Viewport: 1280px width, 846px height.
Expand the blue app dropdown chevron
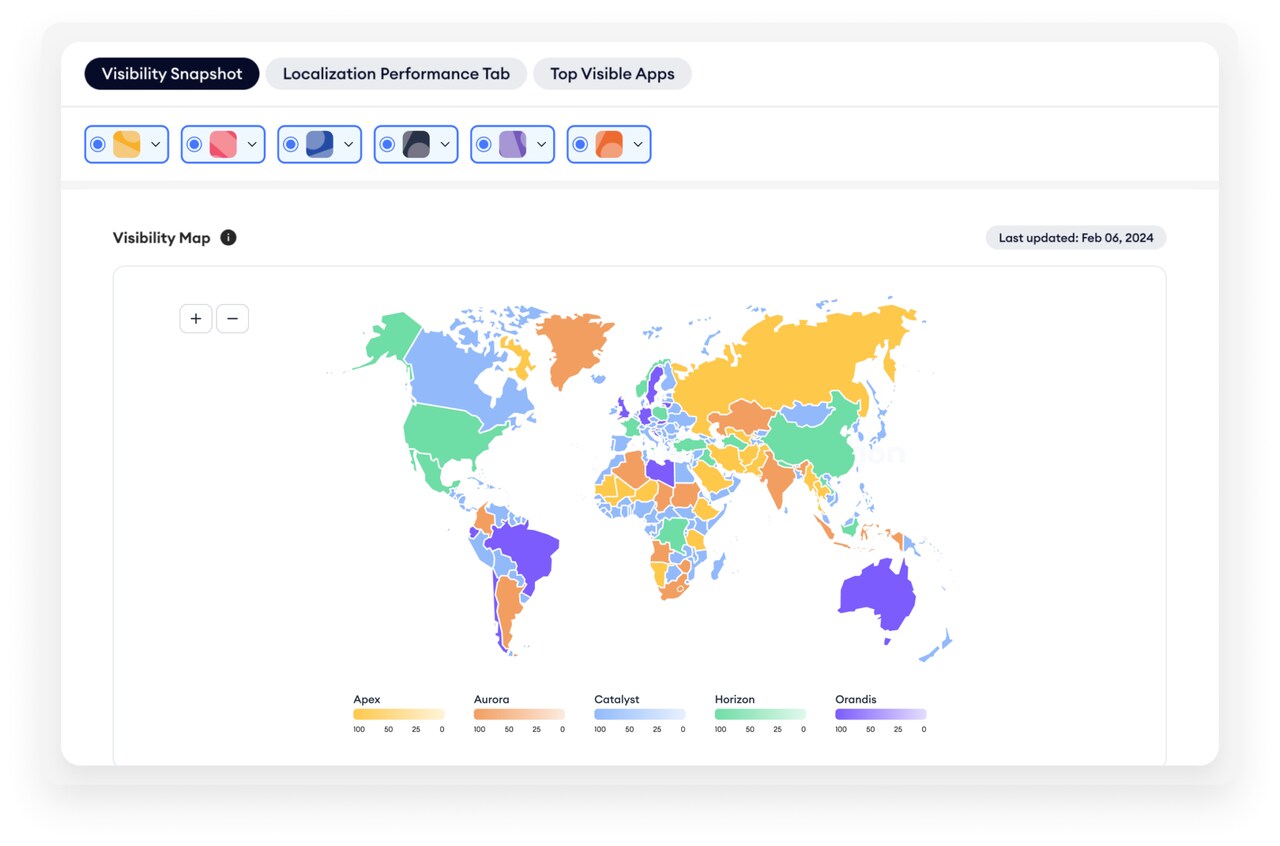coord(348,145)
